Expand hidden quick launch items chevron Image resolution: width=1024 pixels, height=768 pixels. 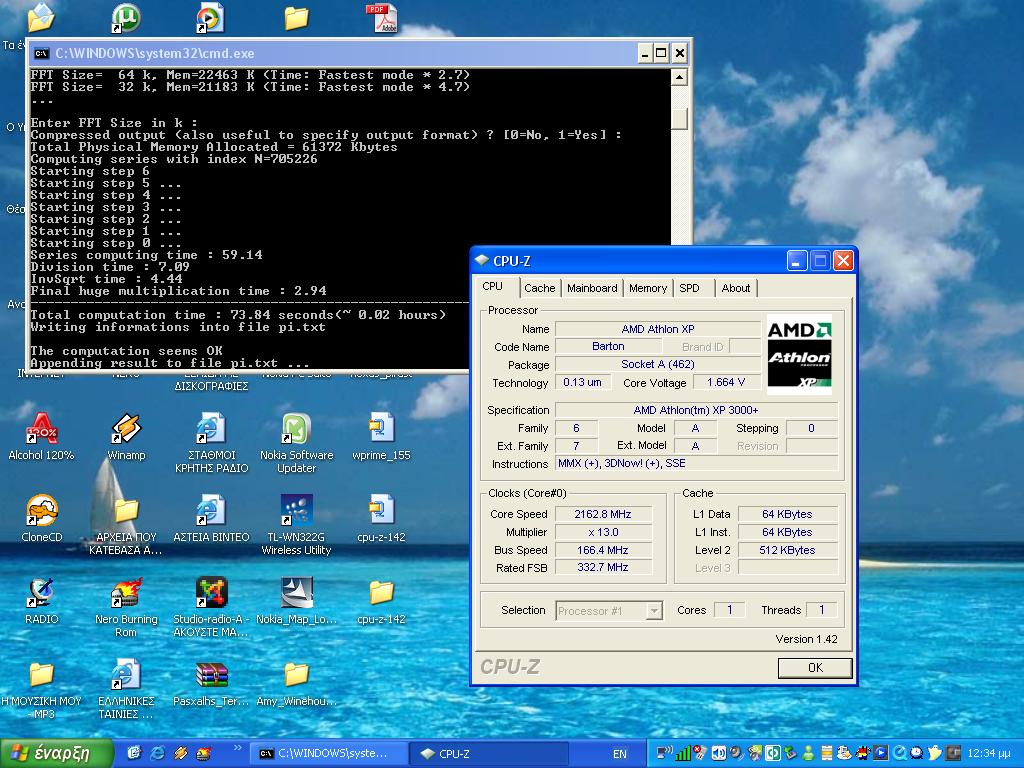coord(238,748)
